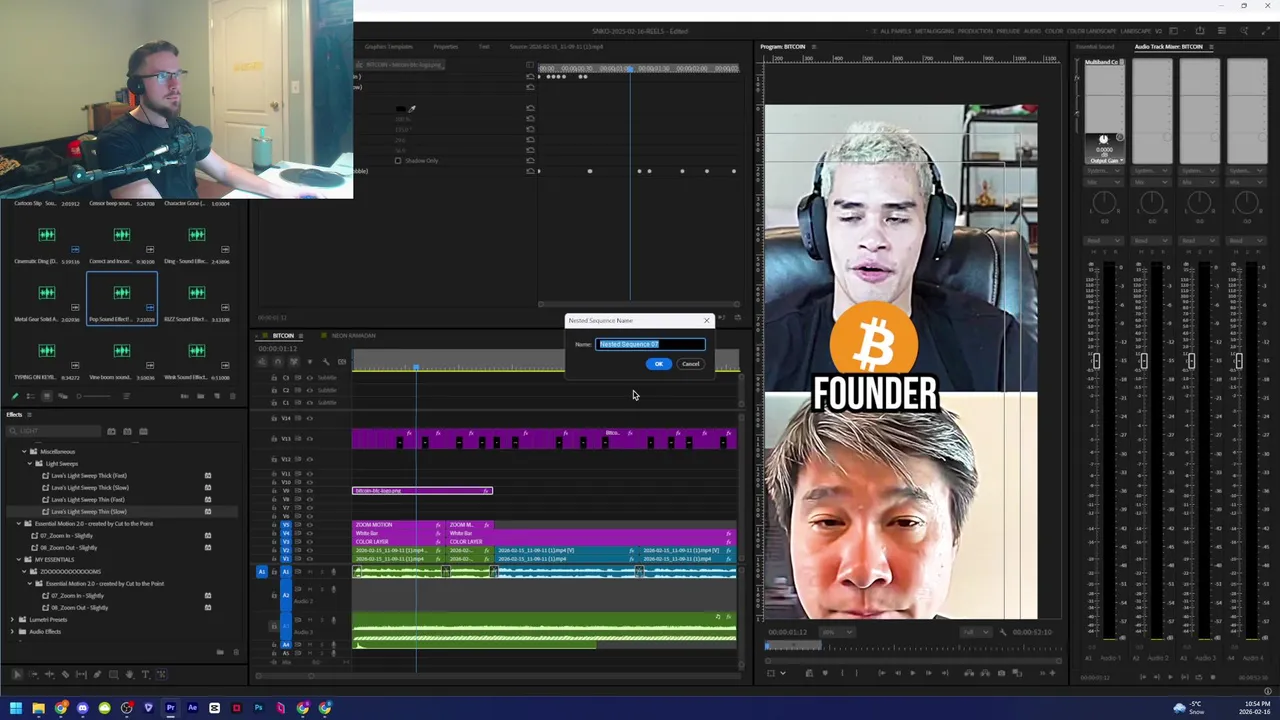Collapse the Light Sweeps folder
The width and height of the screenshot is (1280, 720).
pyautogui.click(x=31, y=464)
